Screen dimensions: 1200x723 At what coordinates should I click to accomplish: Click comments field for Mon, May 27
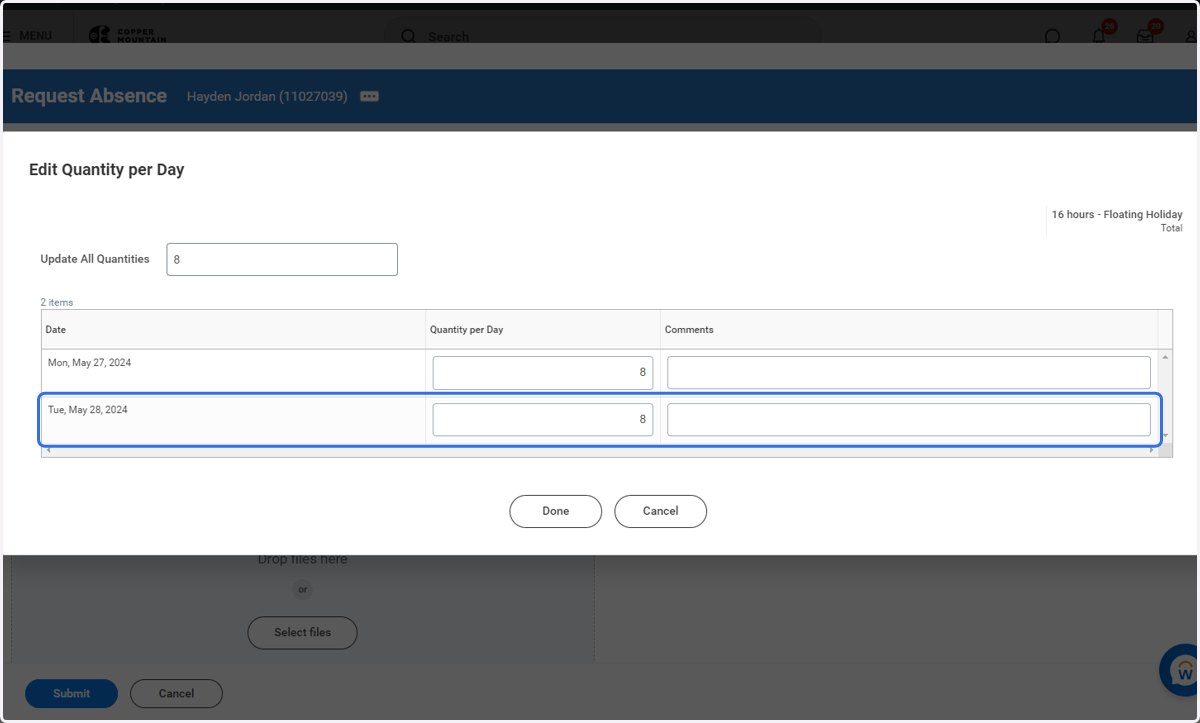(909, 372)
